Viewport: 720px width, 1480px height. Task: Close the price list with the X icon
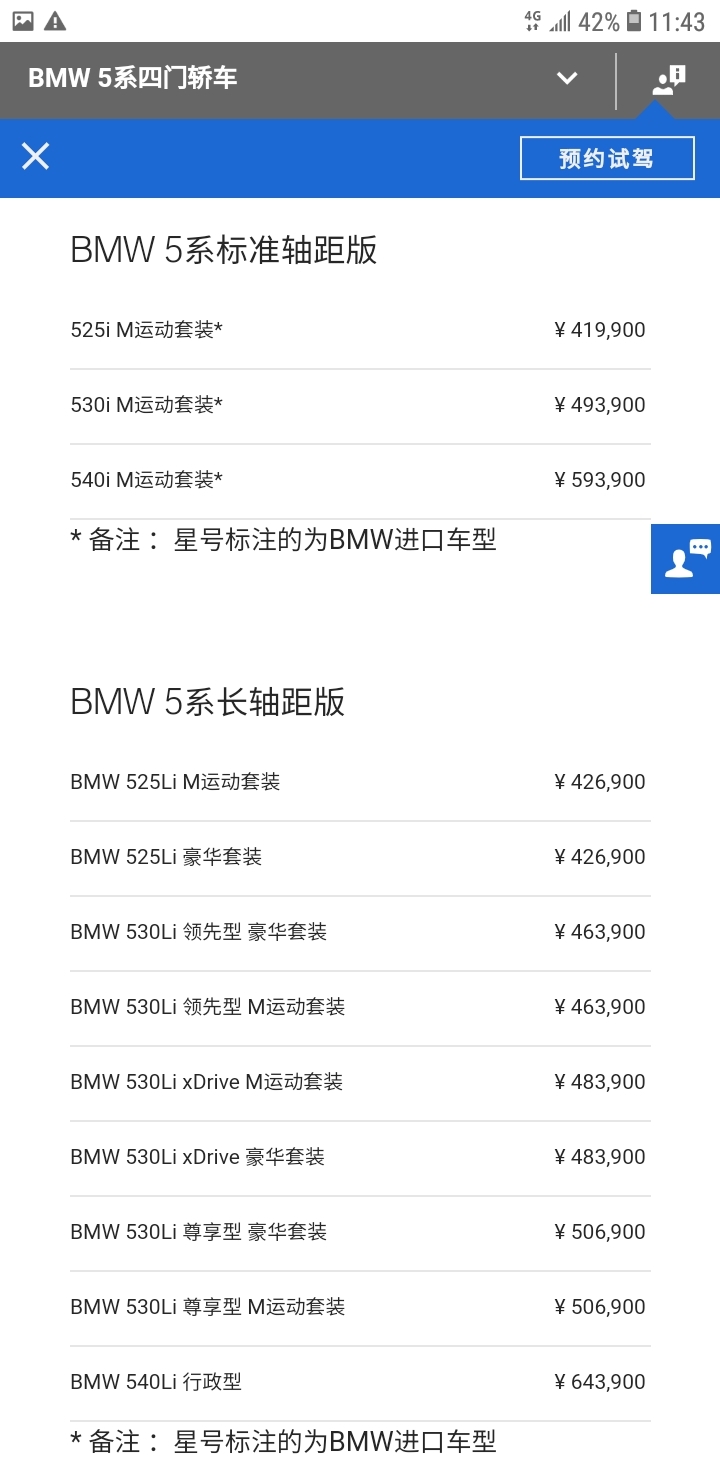36,157
